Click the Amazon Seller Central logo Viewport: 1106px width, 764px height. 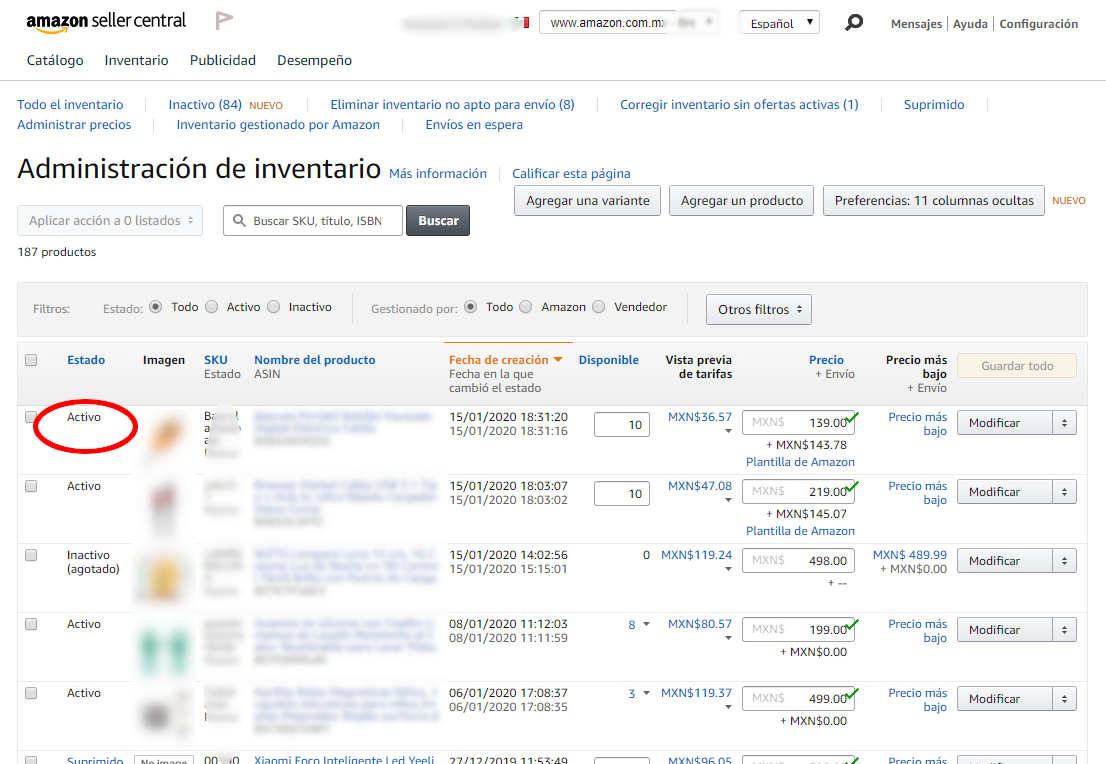click(106, 21)
